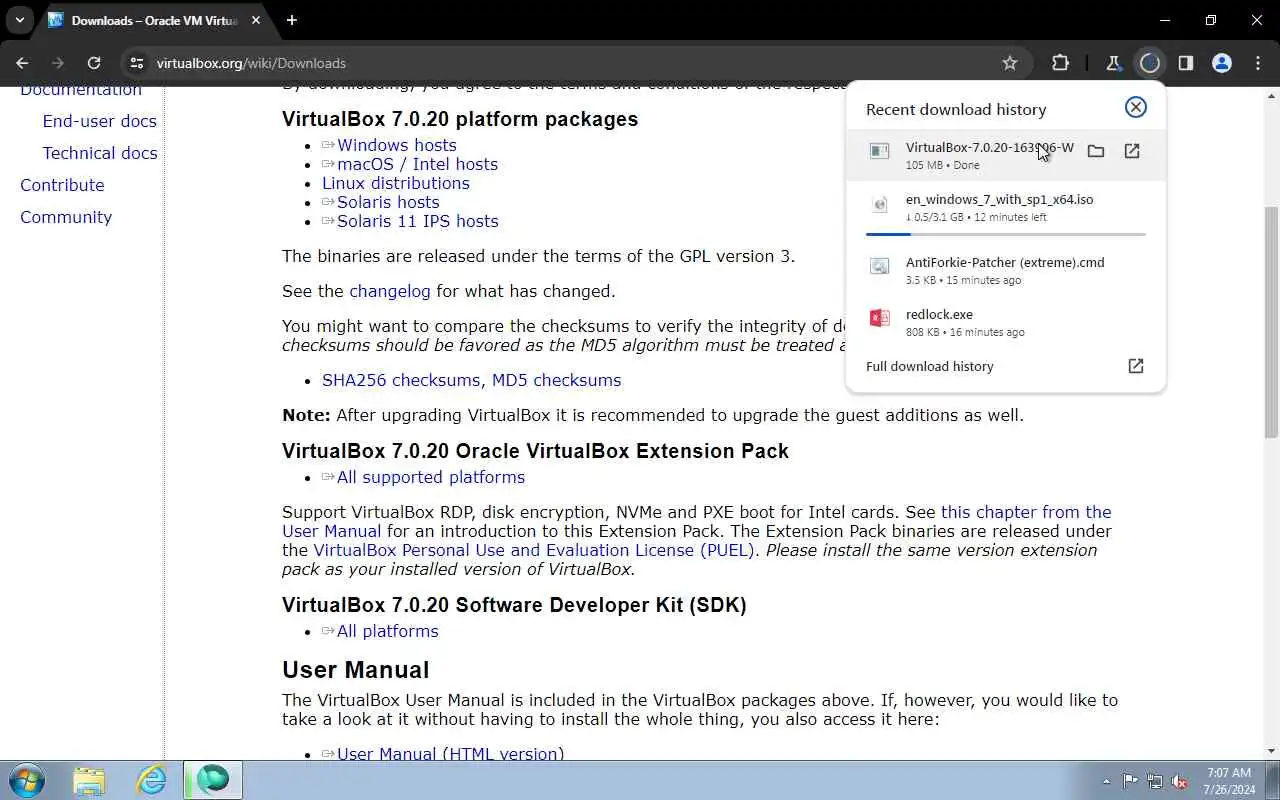Open the MD5 checksums link
This screenshot has width=1280, height=800.
[x=556, y=380]
